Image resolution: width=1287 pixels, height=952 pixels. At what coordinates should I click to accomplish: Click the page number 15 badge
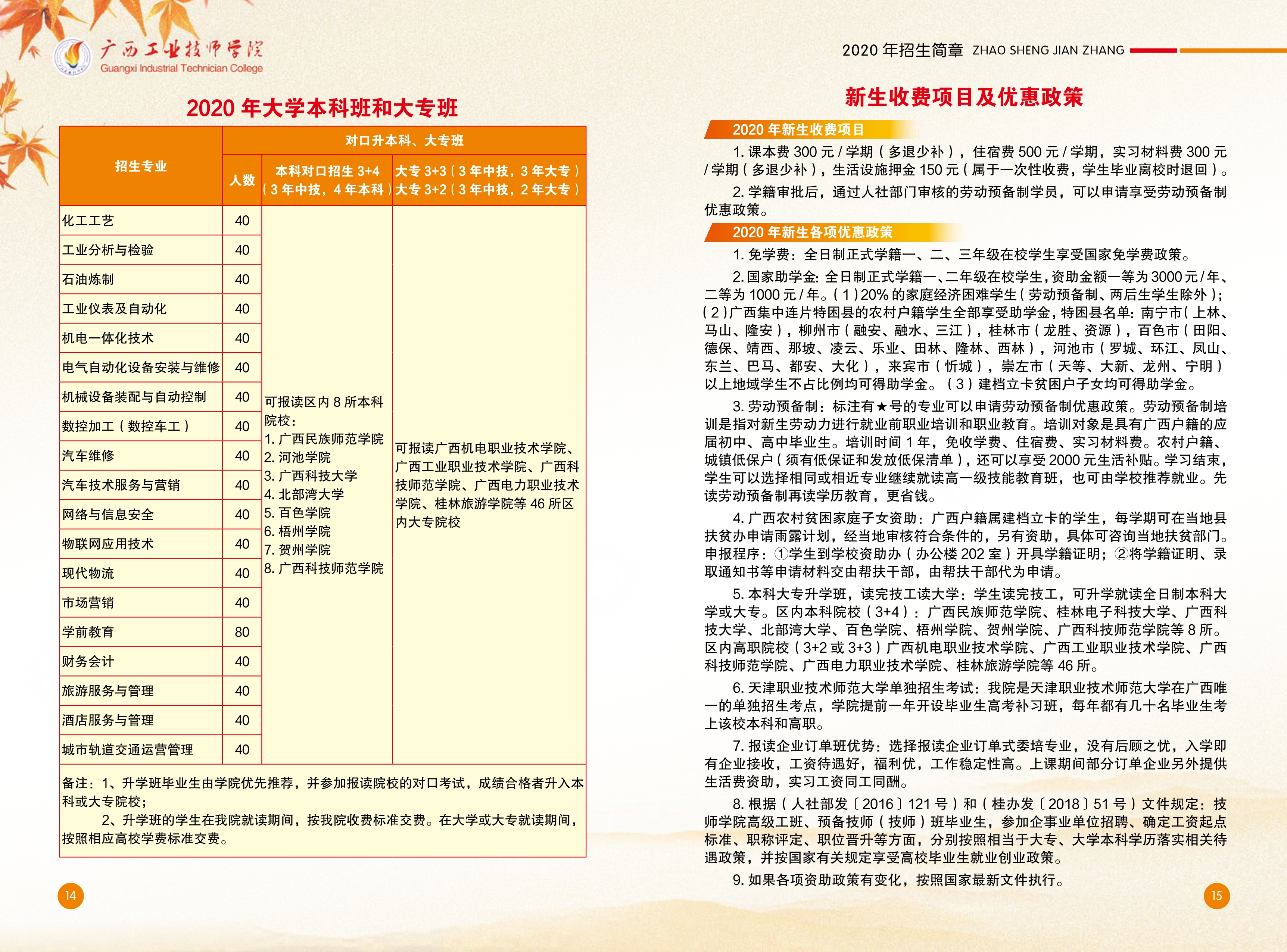[1217, 896]
